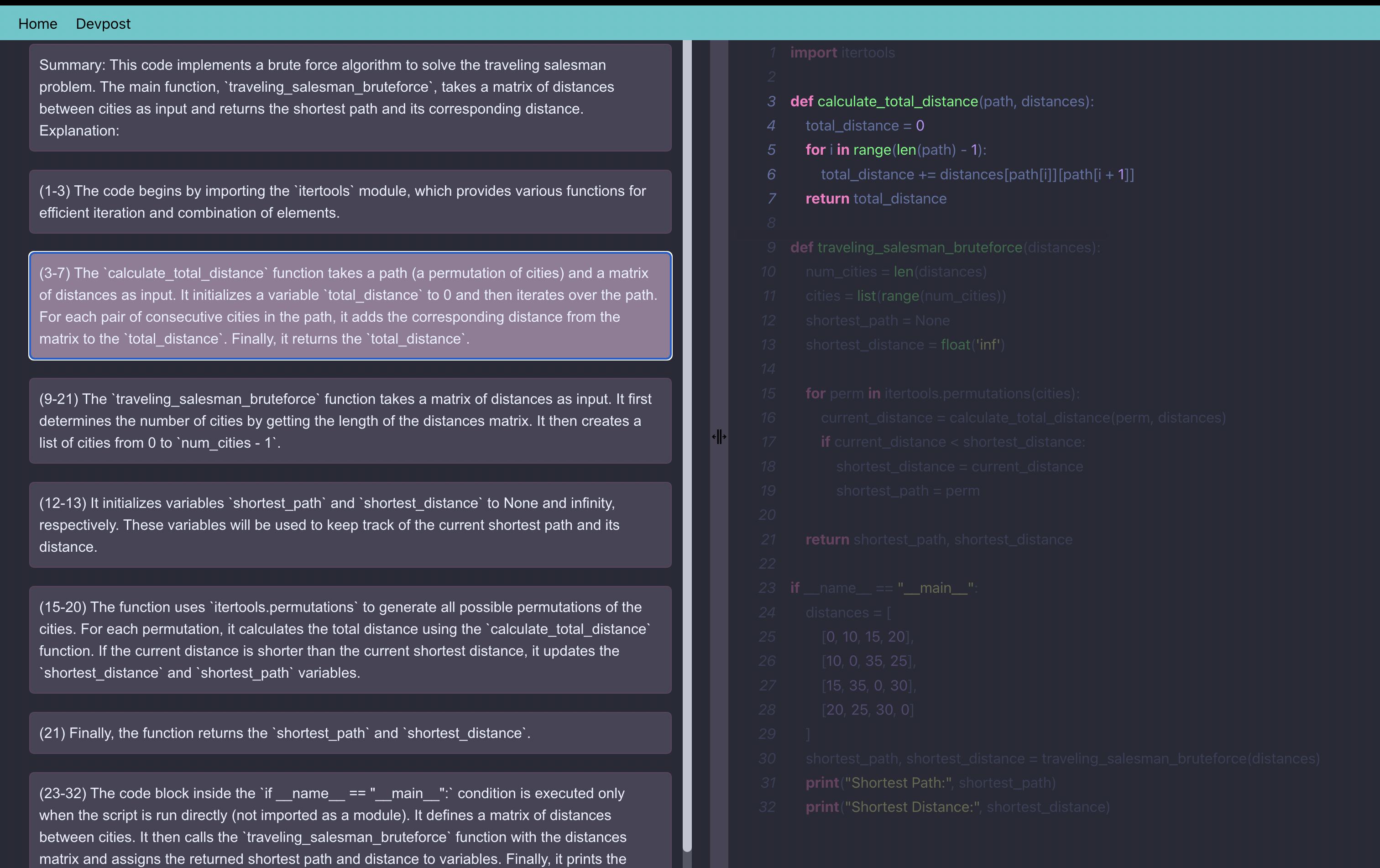
Task: Select the (21) return statement explanation card
Action: [350, 733]
